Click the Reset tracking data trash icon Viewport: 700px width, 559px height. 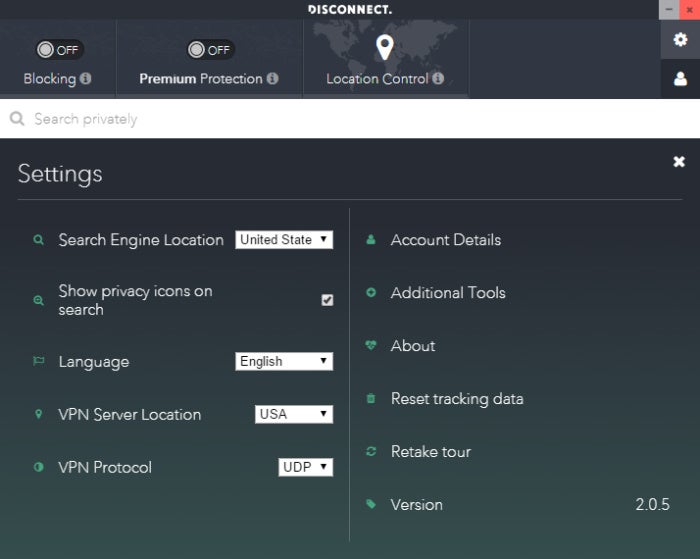point(371,398)
